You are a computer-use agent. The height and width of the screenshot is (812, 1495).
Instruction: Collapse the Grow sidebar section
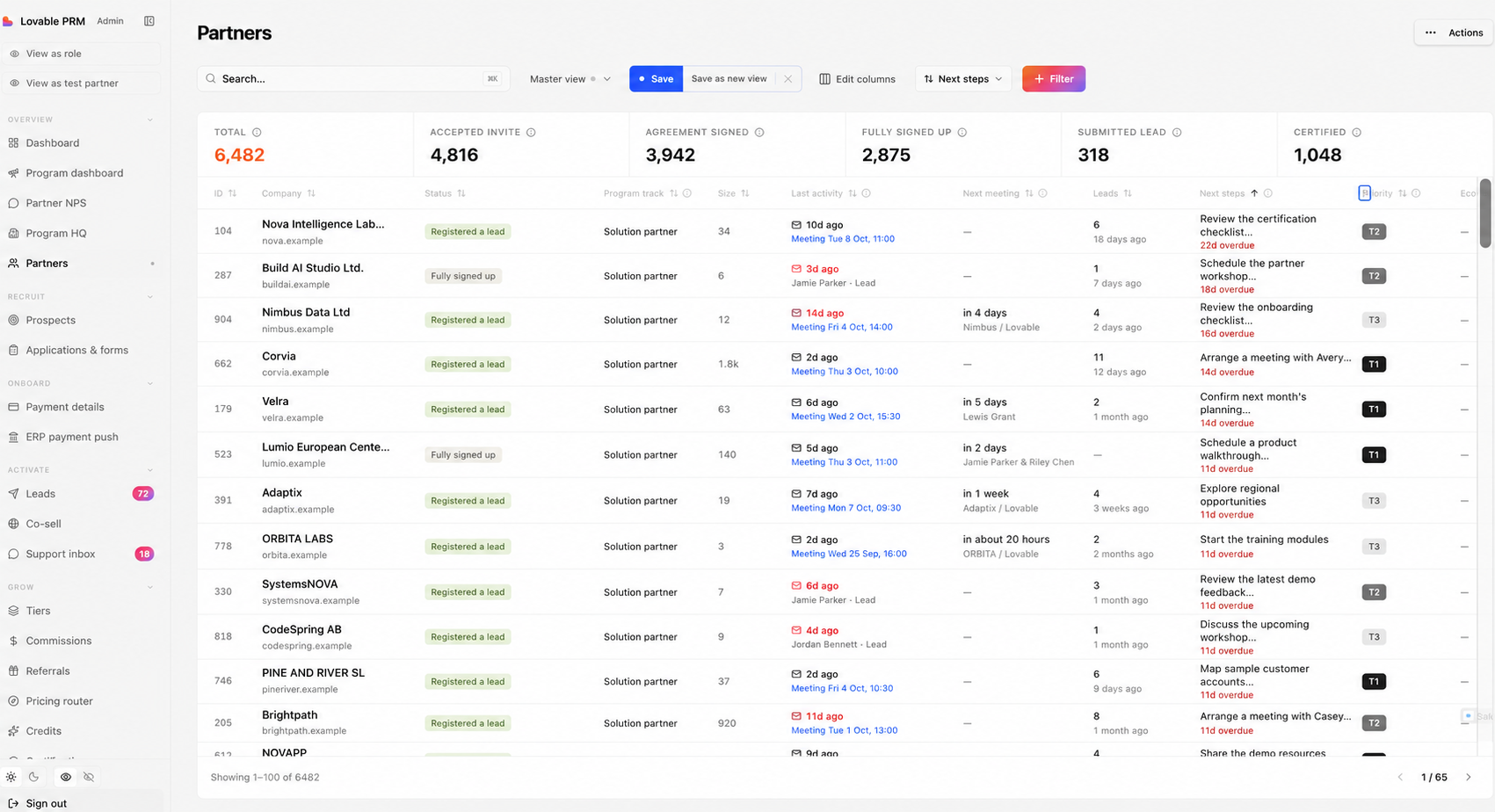click(150, 587)
